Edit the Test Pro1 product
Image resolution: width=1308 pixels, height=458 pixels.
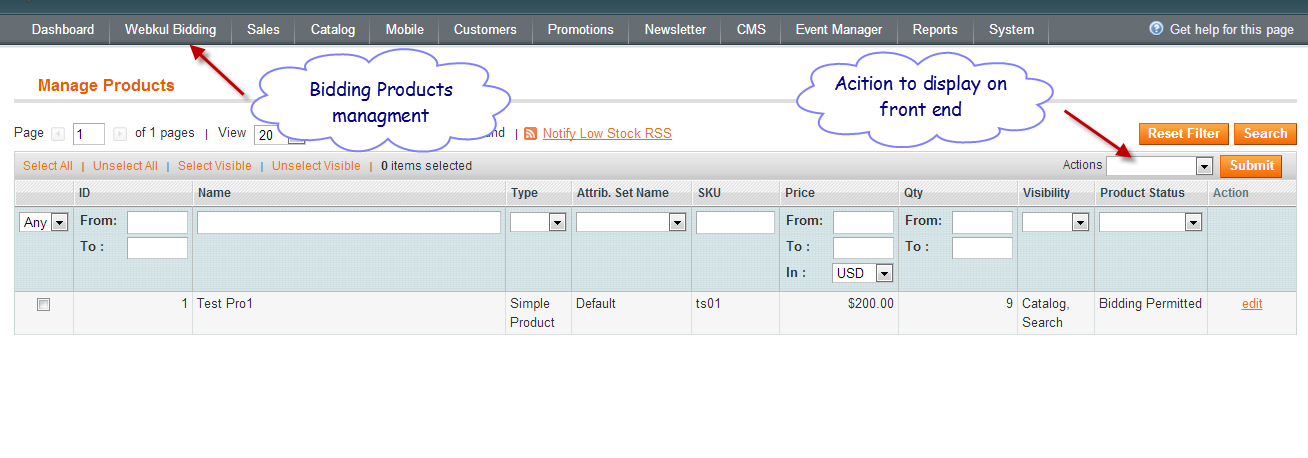click(x=1252, y=304)
